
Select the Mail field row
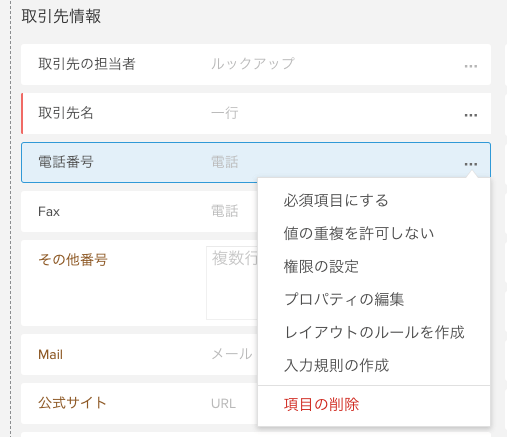[x=139, y=354]
